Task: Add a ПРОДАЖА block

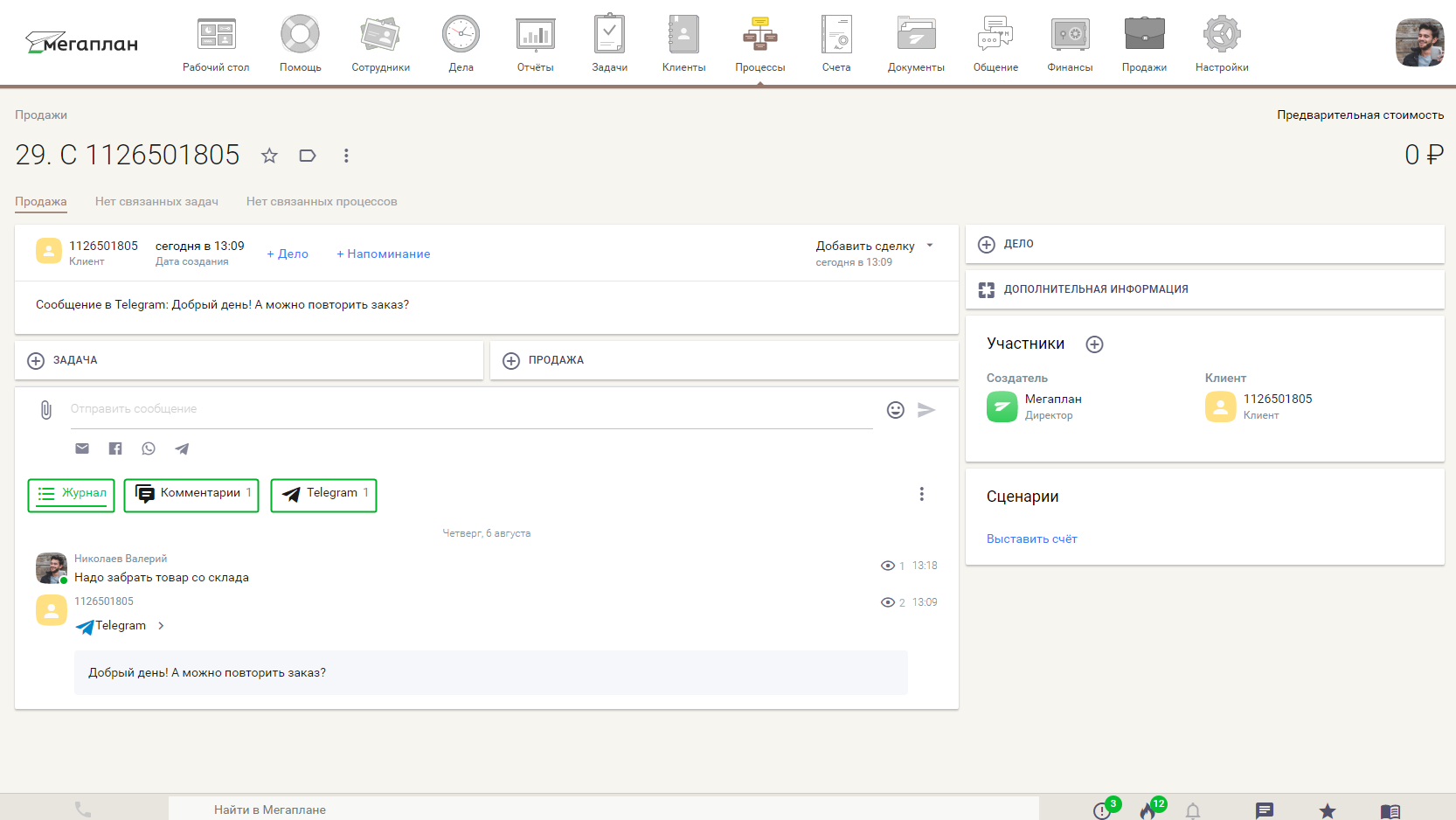Action: click(725, 360)
